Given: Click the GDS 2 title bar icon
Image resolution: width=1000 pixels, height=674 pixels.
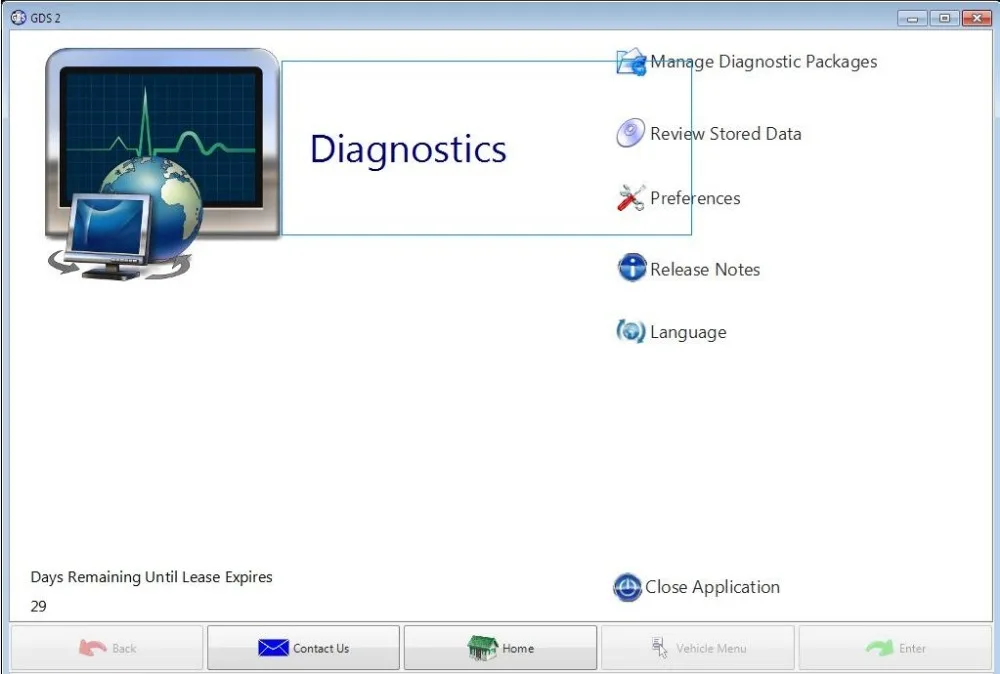Looking at the screenshot, I should (17, 17).
